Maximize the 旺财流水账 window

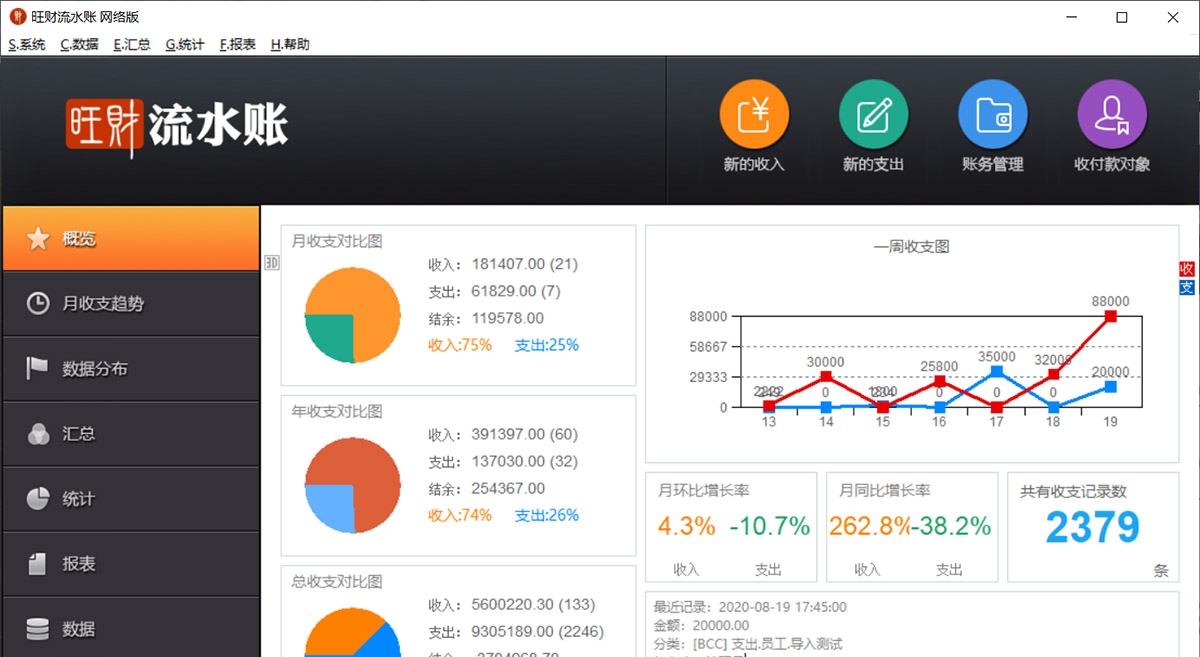(1121, 17)
